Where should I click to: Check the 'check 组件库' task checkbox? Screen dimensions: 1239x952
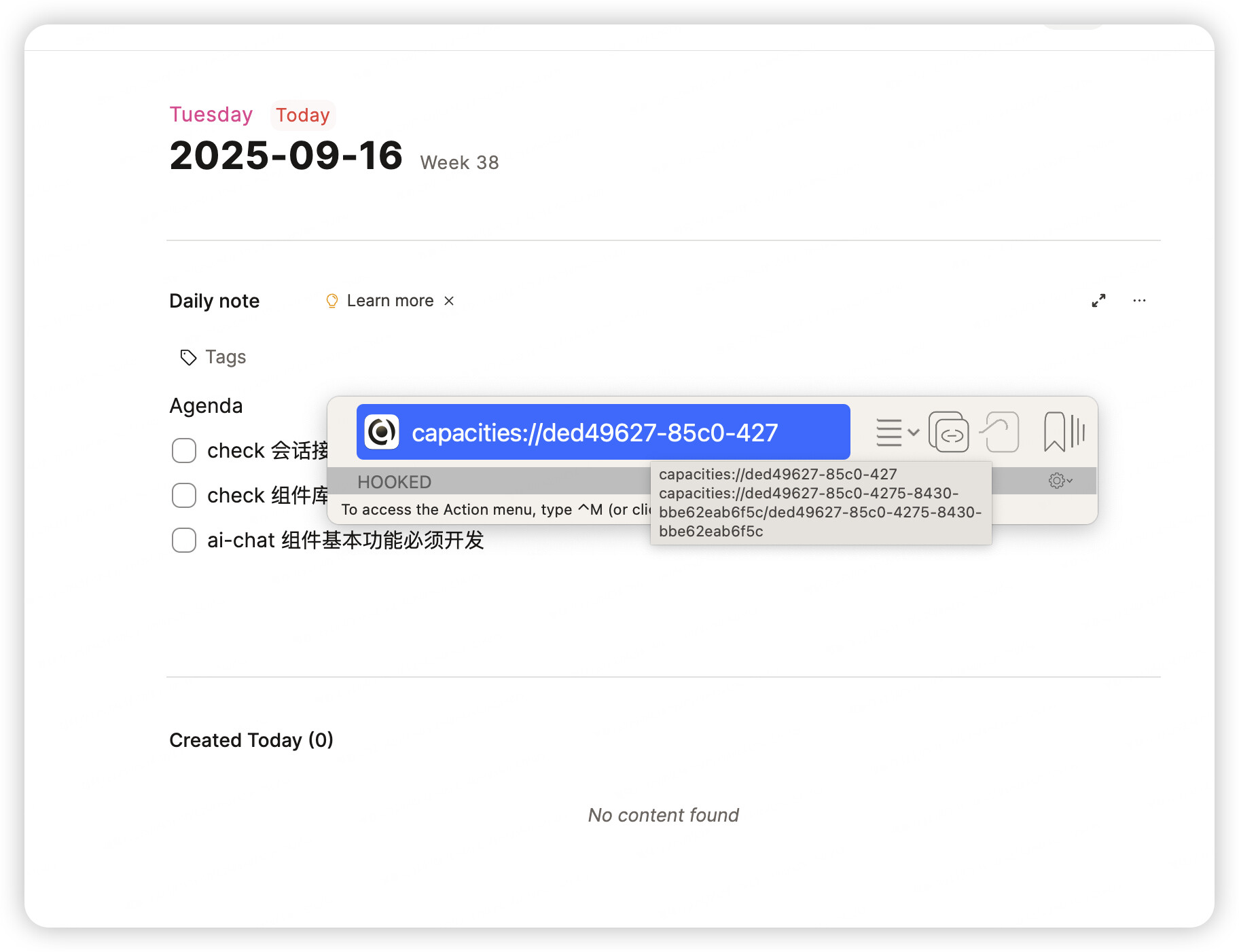point(184,495)
